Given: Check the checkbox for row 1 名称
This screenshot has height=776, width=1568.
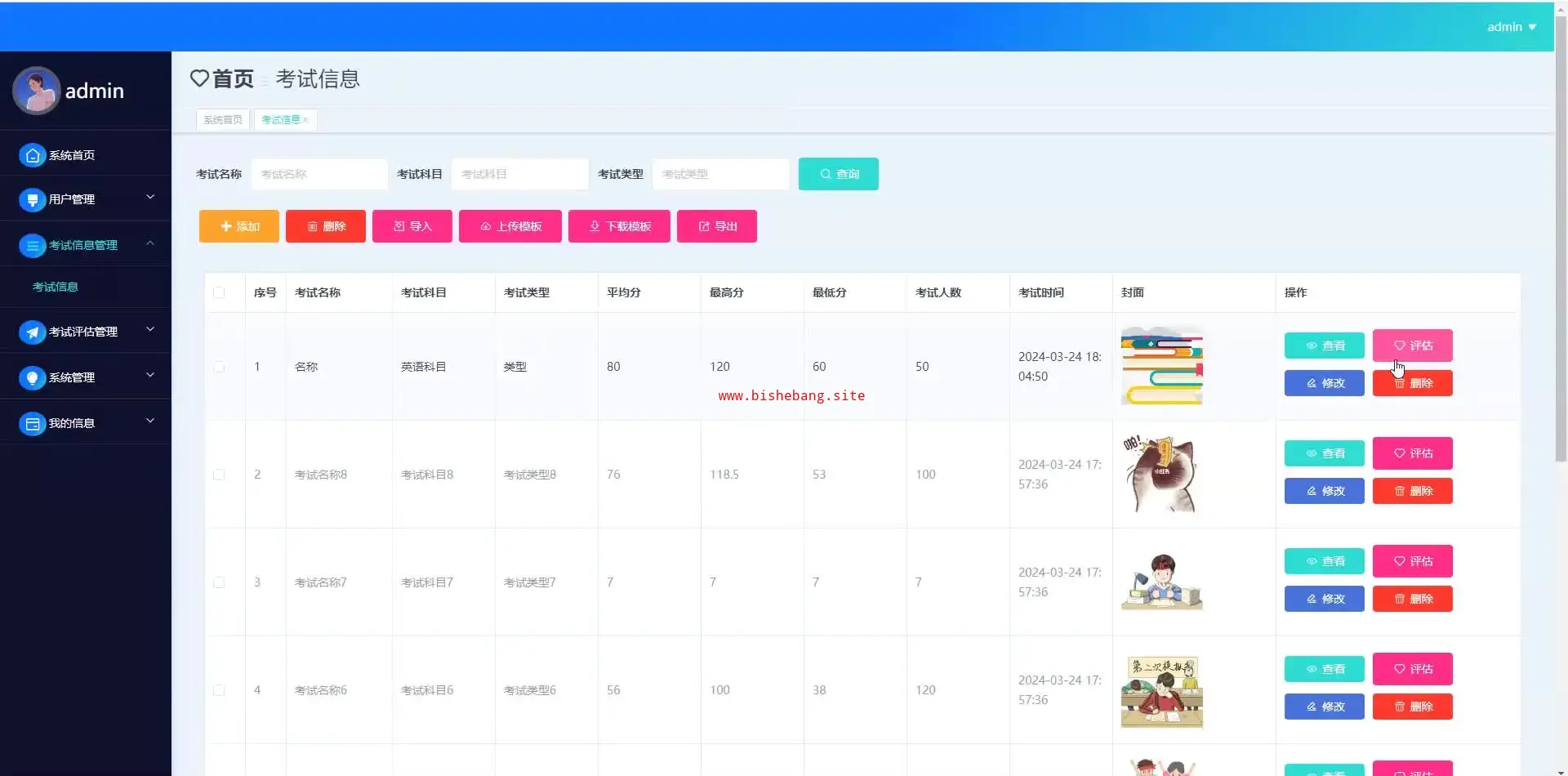Looking at the screenshot, I should [x=219, y=367].
